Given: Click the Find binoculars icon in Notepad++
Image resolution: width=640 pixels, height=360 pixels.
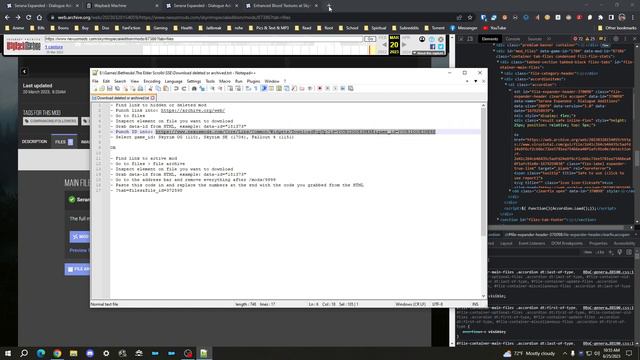Looking at the screenshot, I should (194, 88).
